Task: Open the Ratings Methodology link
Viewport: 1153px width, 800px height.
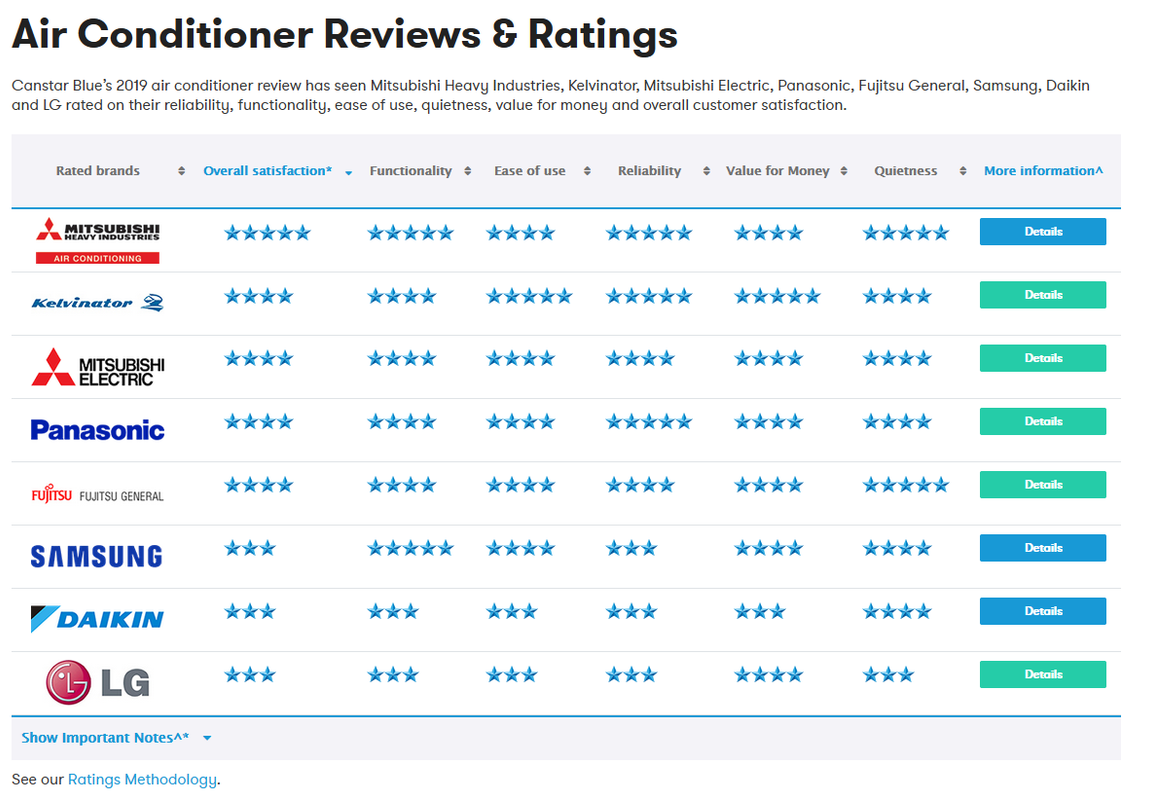Action: [x=142, y=779]
